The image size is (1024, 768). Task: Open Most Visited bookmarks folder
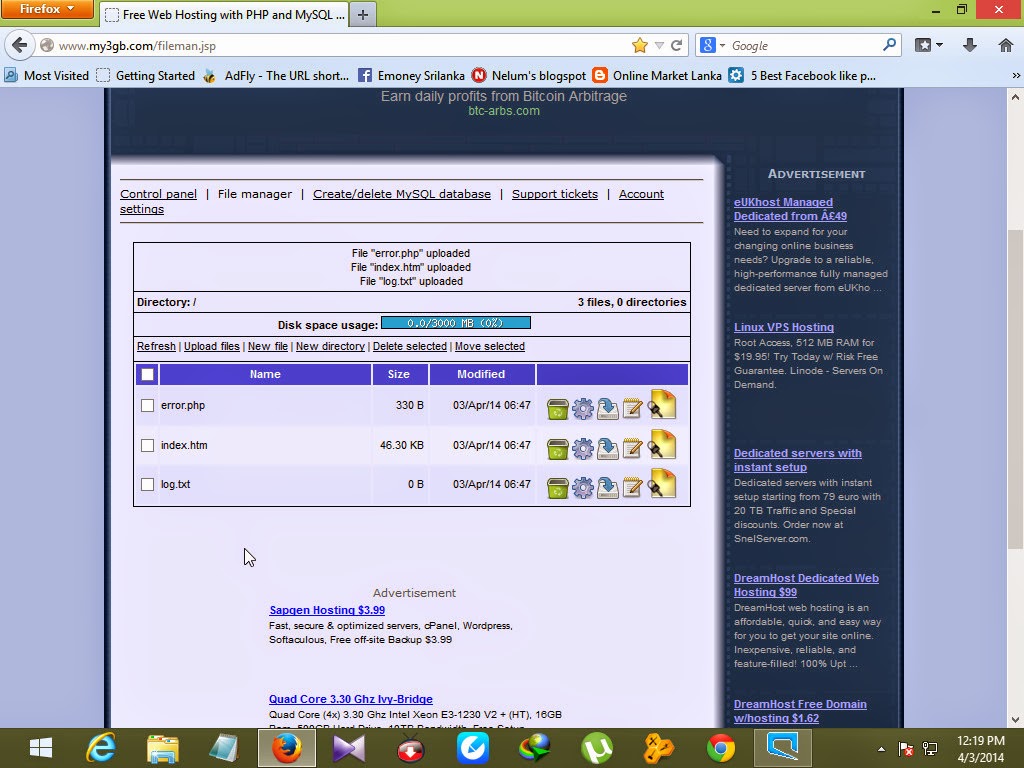click(x=46, y=76)
